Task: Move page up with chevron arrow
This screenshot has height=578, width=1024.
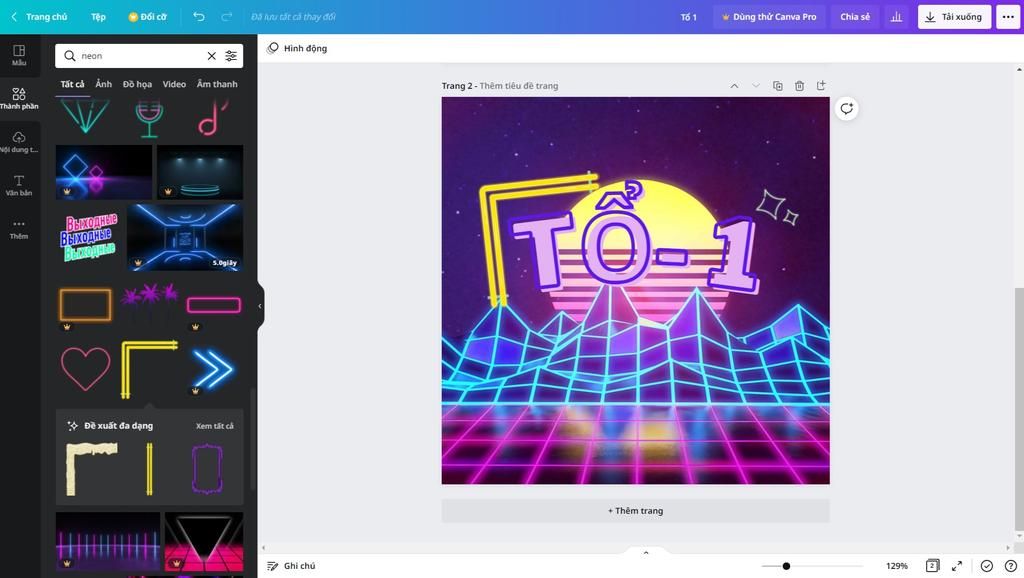Action: (x=734, y=86)
